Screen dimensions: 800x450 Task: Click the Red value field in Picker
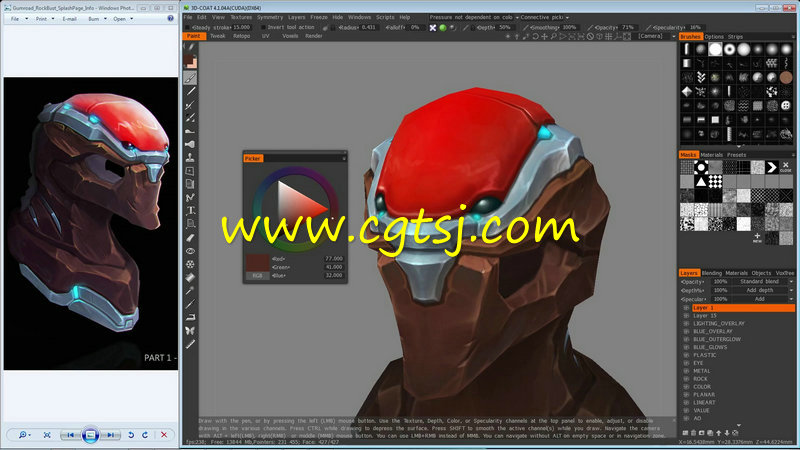[x=334, y=259]
